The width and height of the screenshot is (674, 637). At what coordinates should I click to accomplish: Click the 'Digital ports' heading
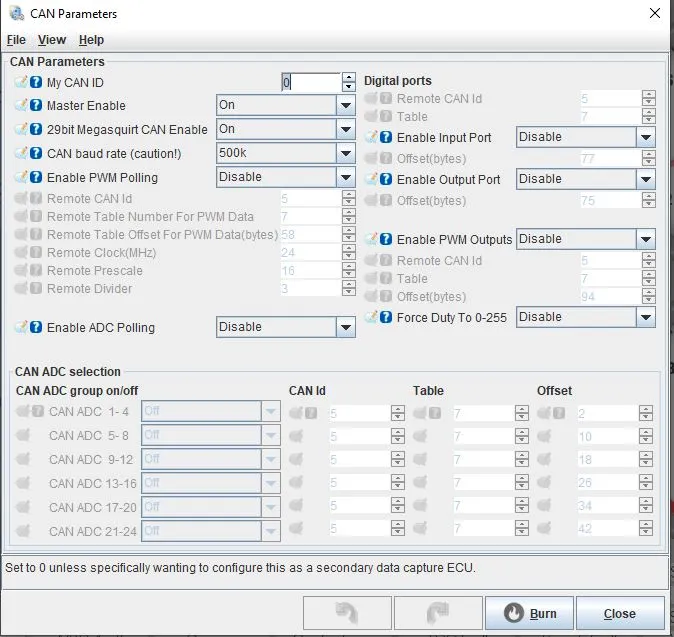pos(398,81)
